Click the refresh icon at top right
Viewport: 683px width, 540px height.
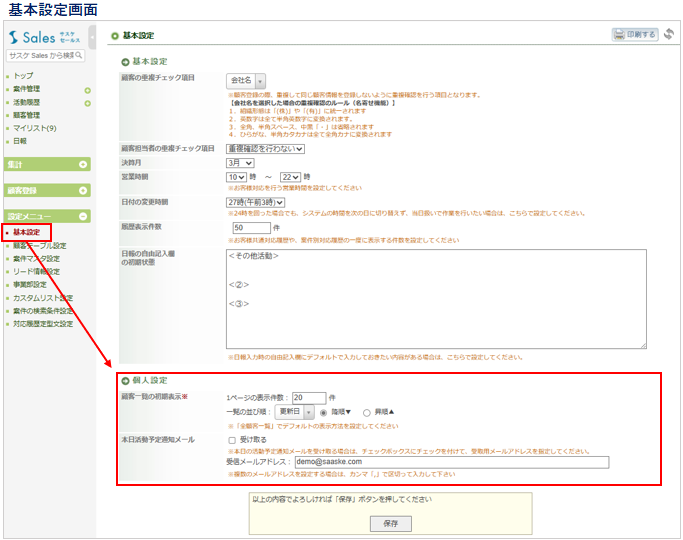click(669, 35)
